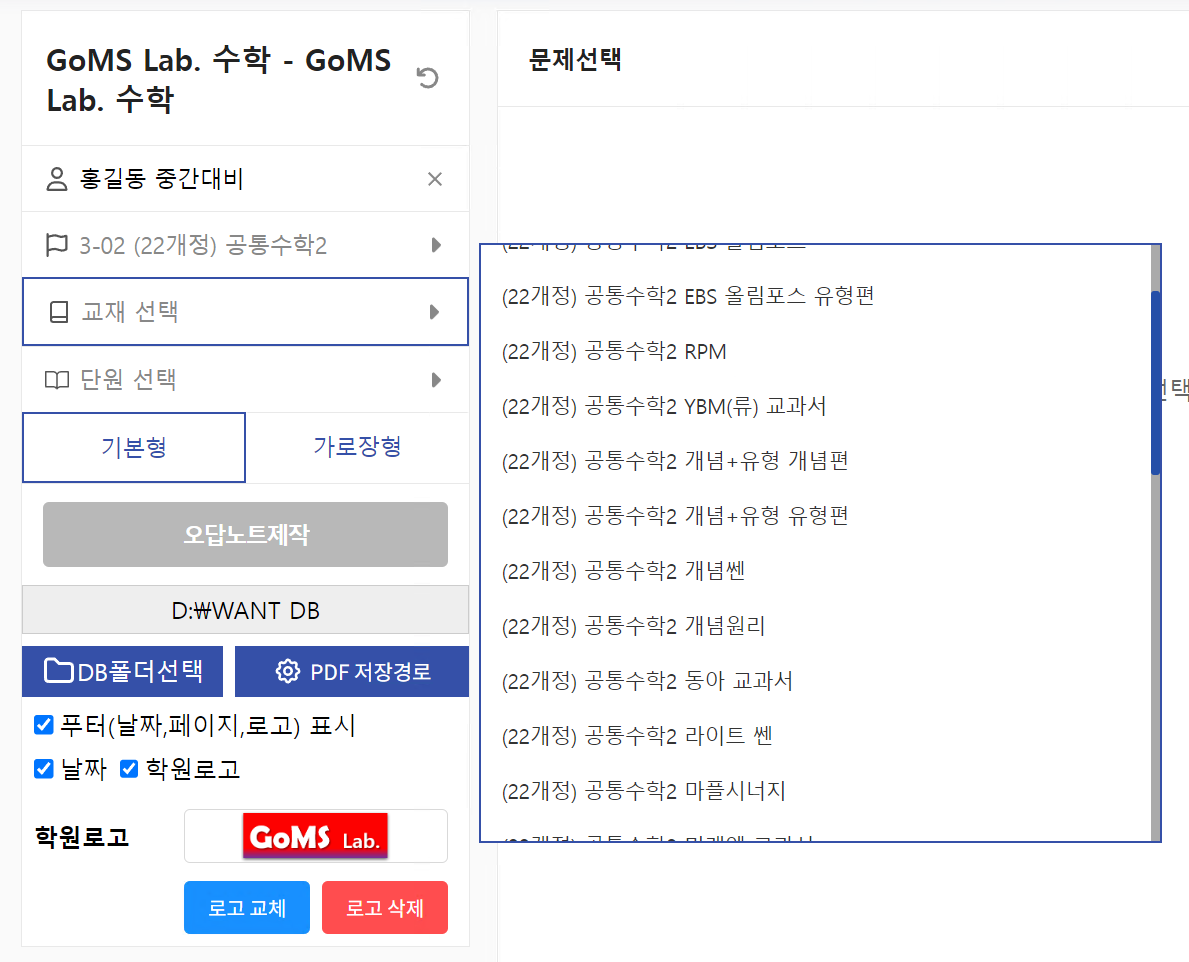Select 공통수학2 개념쎈 textbook
The image size is (1189, 962).
tap(816, 571)
